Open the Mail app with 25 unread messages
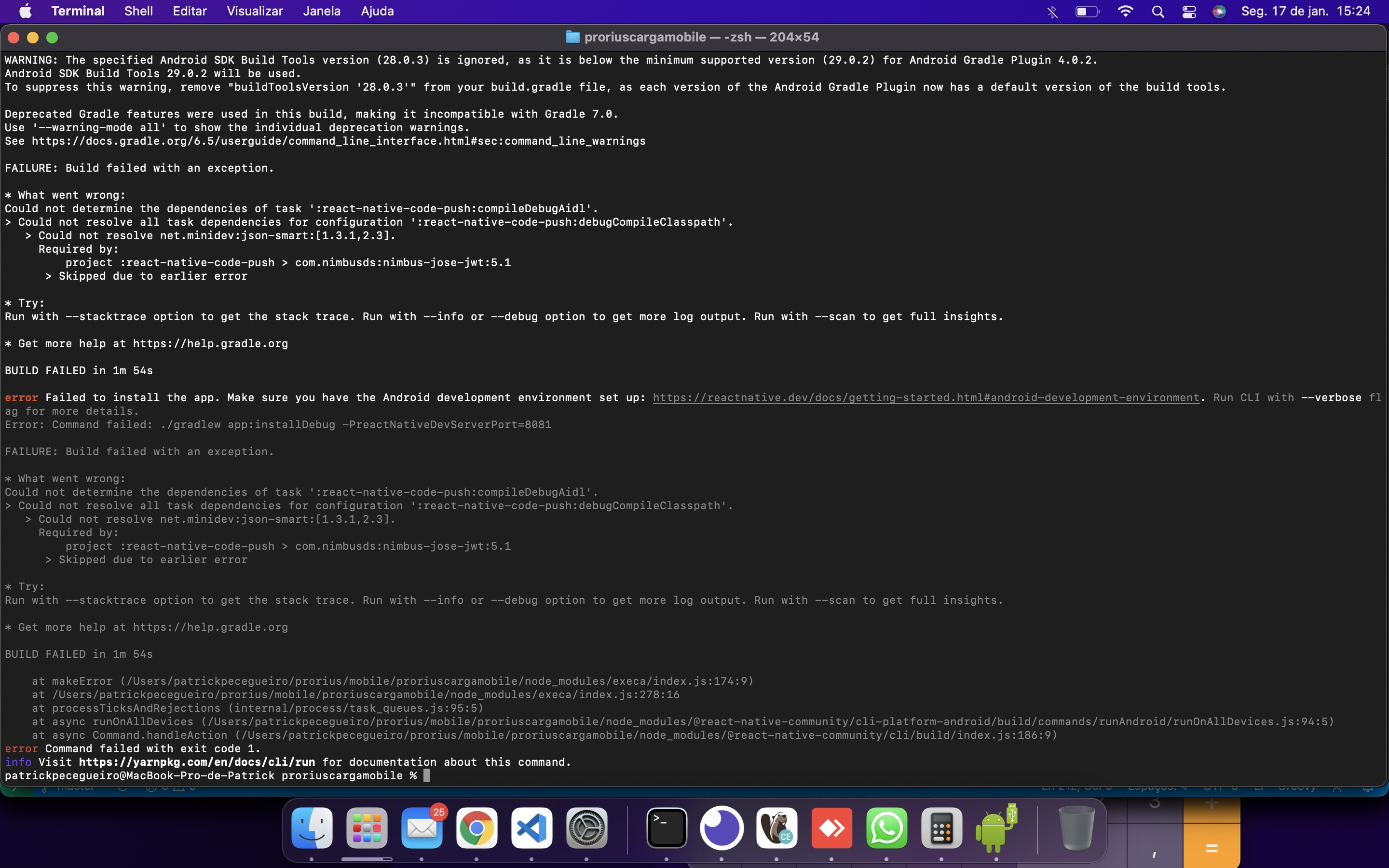The image size is (1389, 868). coord(422,828)
